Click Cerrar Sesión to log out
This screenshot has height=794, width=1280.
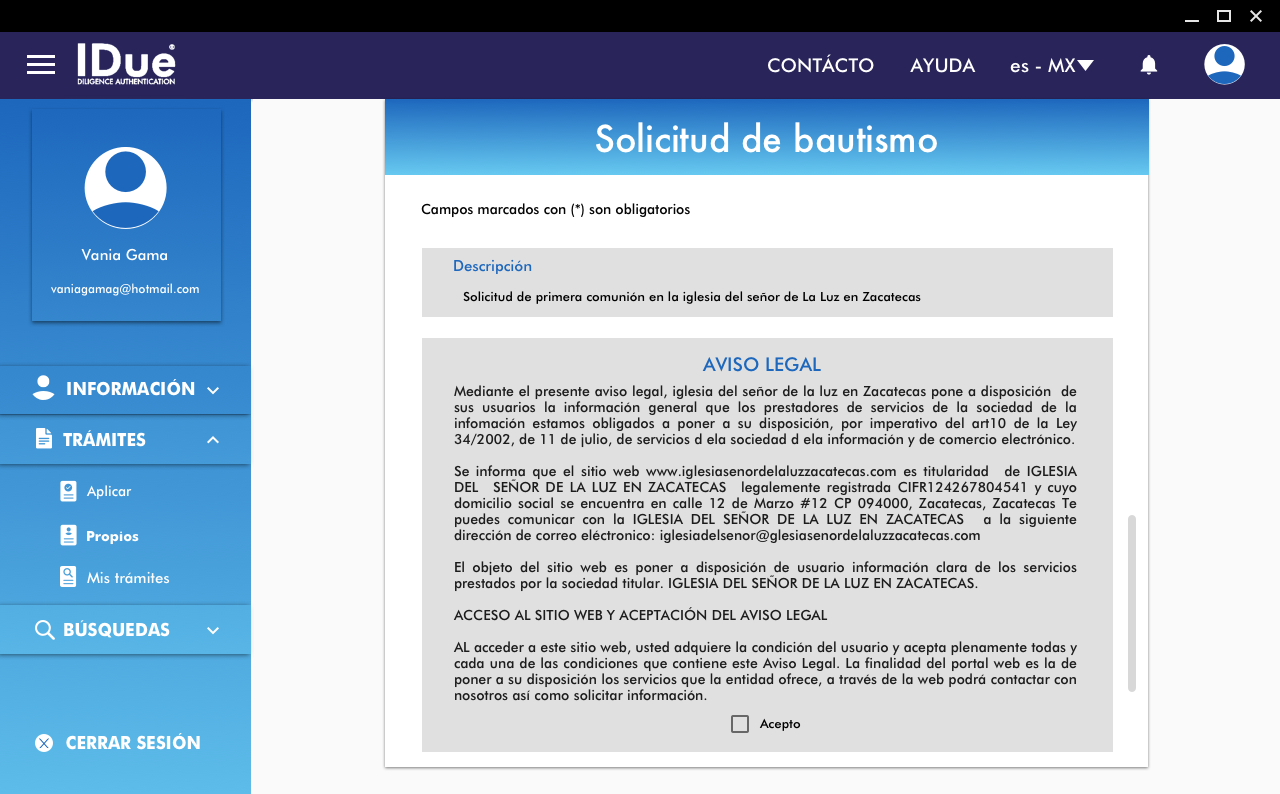tap(133, 743)
